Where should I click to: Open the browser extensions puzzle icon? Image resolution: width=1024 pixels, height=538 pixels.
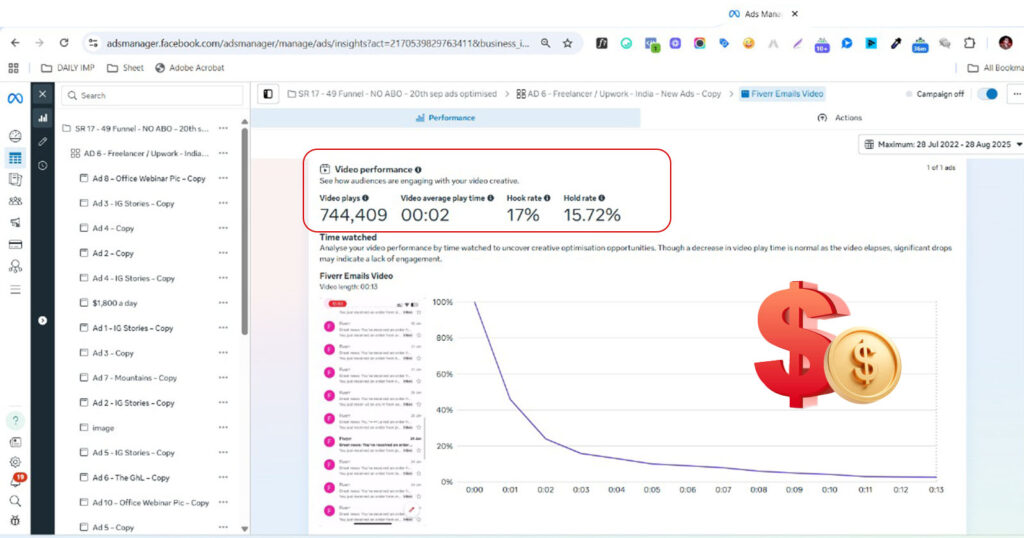click(x=970, y=43)
